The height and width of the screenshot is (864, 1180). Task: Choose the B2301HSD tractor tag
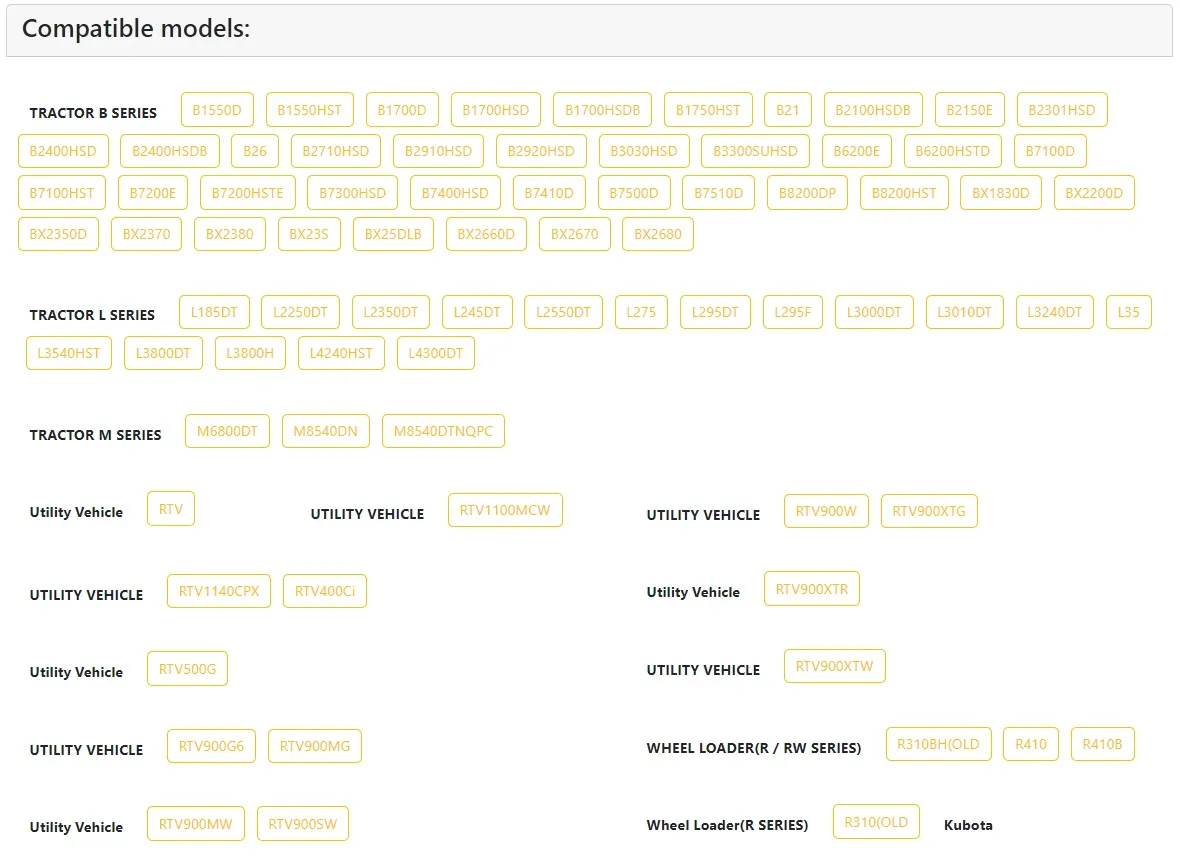coord(1061,110)
